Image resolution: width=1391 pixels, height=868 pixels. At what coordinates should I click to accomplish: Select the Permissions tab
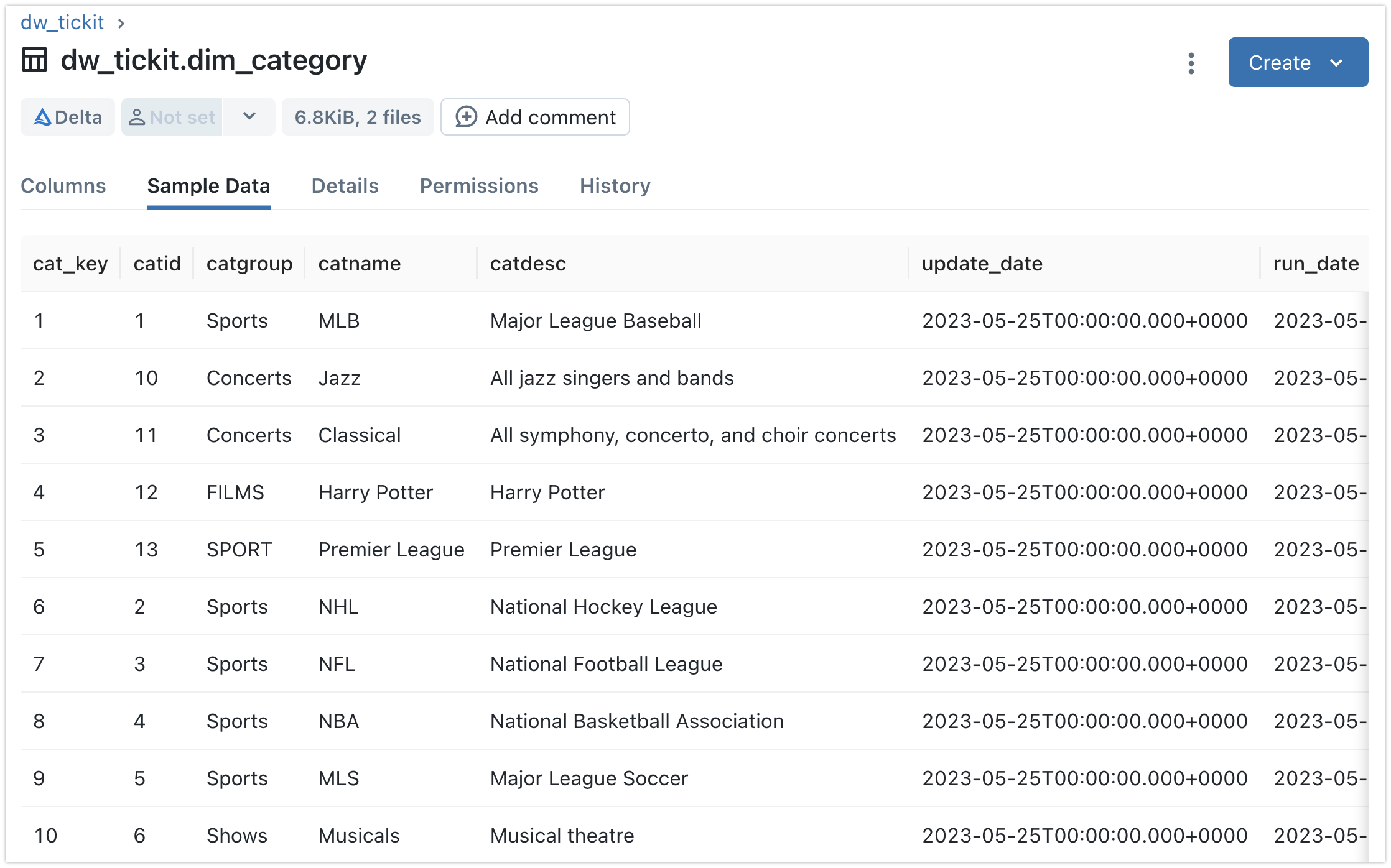click(478, 185)
